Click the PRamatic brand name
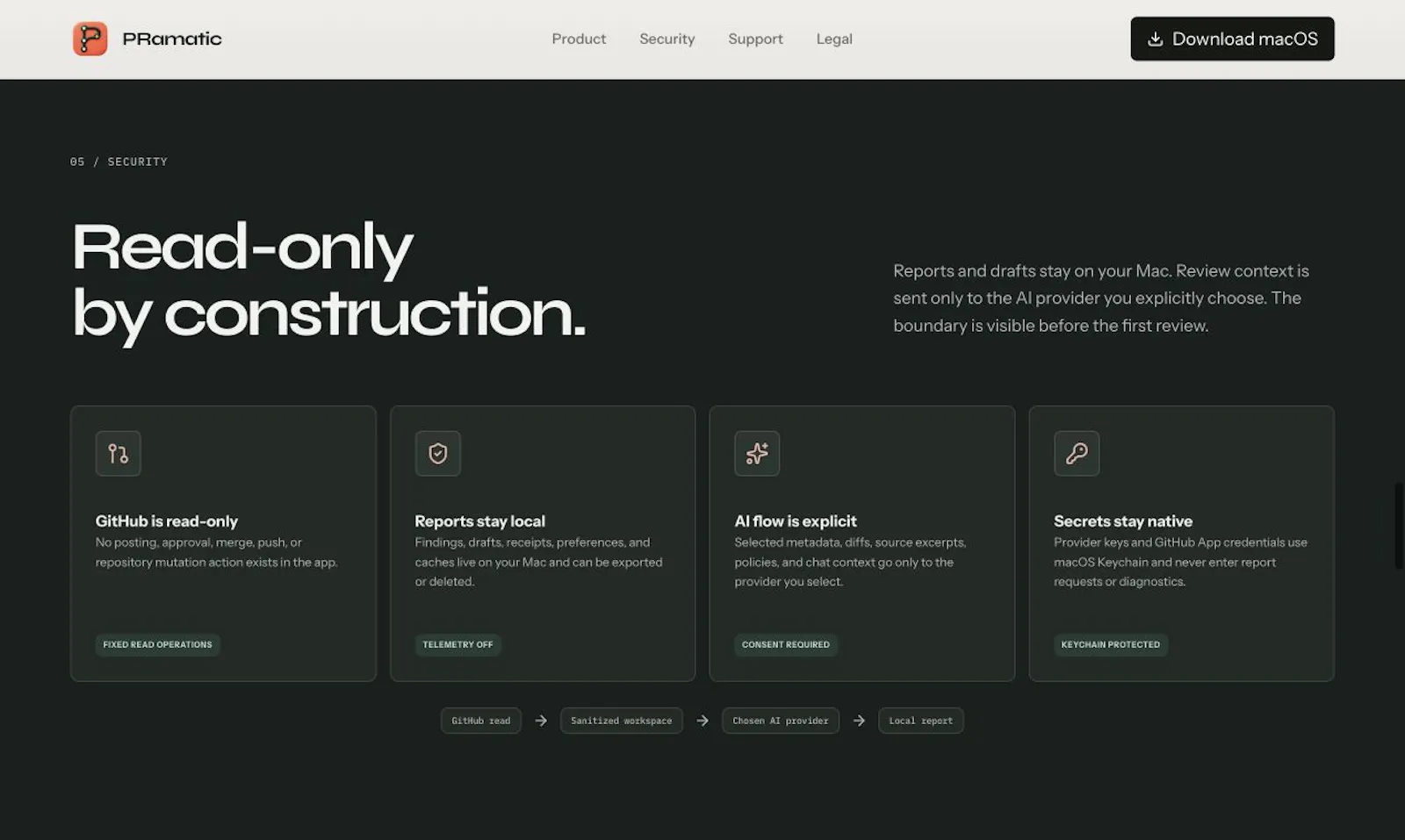 (172, 39)
